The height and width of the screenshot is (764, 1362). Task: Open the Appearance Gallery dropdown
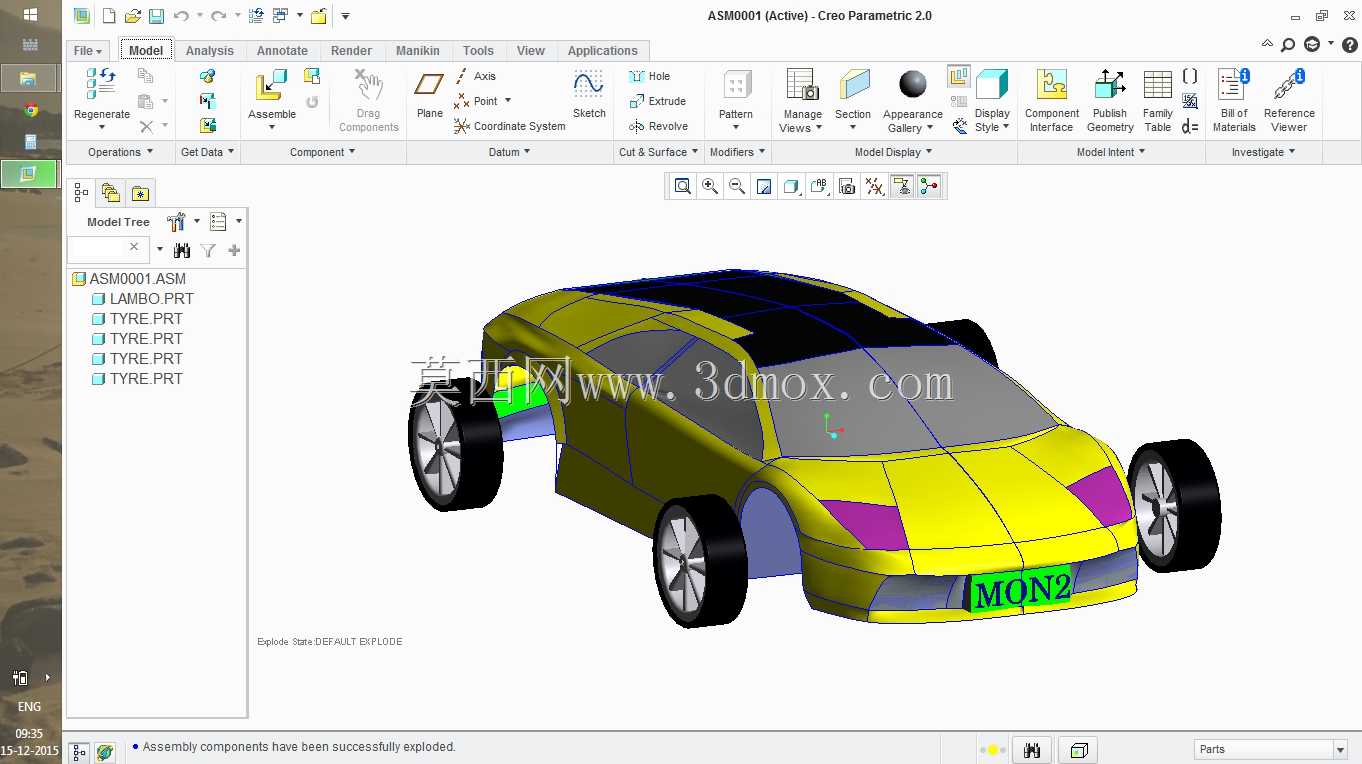pyautogui.click(x=913, y=121)
